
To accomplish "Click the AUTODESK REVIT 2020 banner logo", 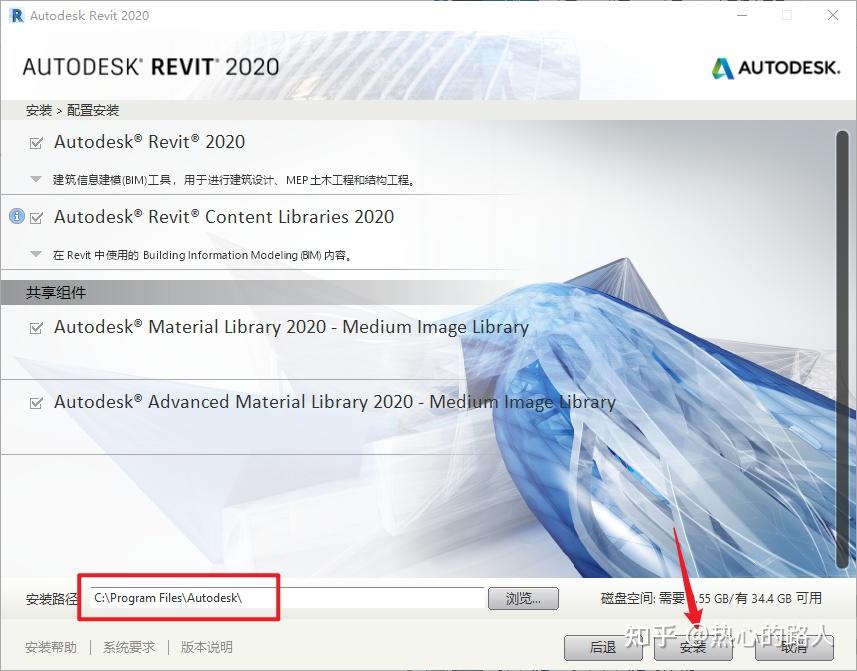I will (148, 67).
